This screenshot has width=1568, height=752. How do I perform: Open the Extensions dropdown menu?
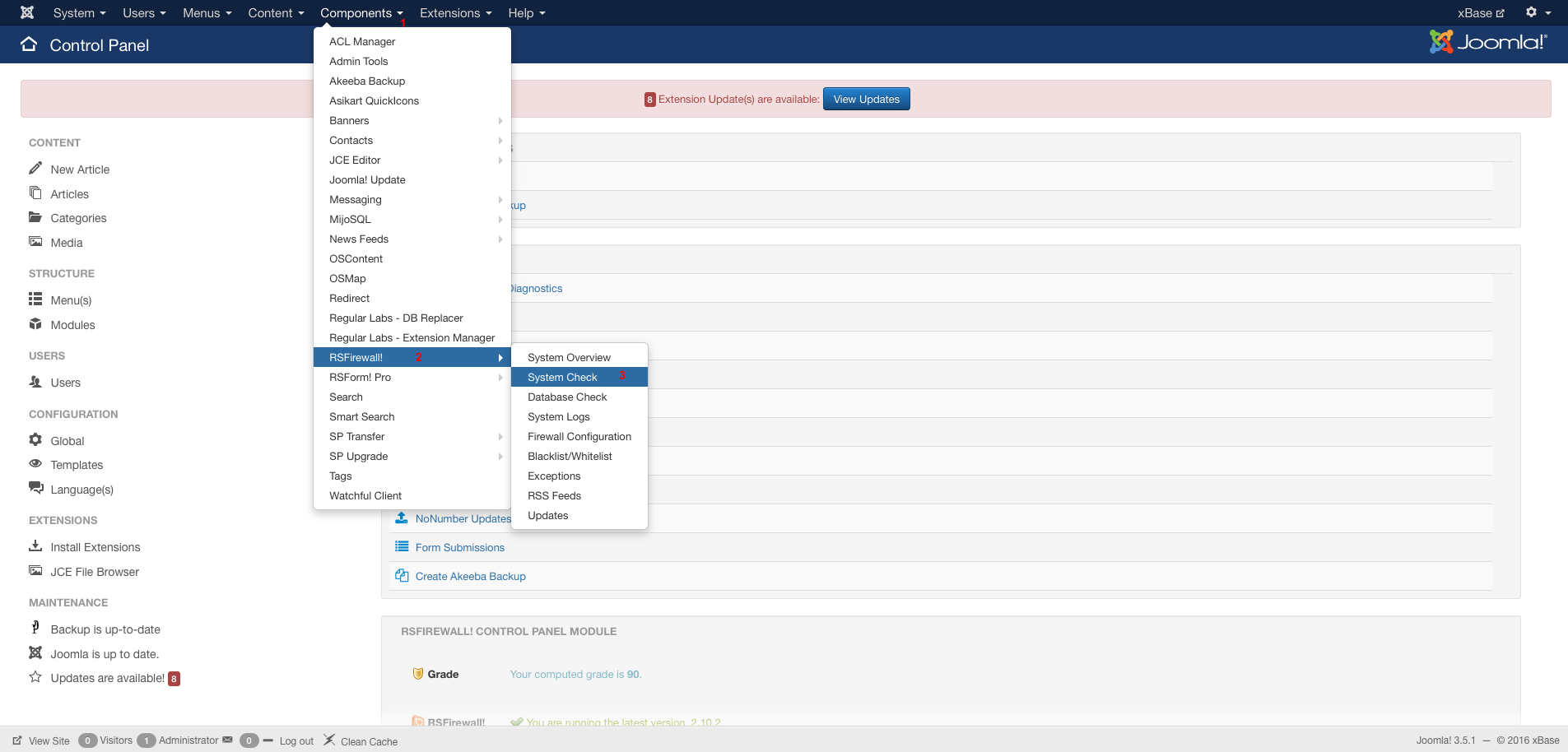point(455,12)
